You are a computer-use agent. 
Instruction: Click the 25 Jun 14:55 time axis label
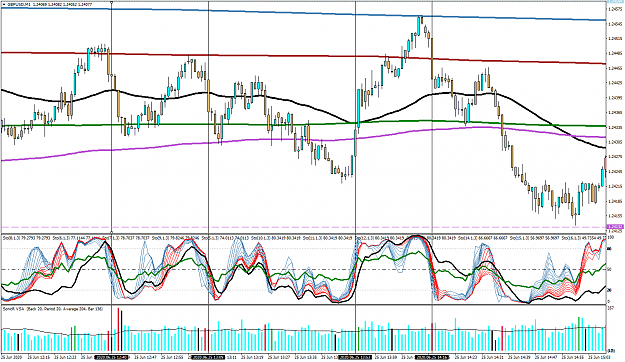(574, 358)
